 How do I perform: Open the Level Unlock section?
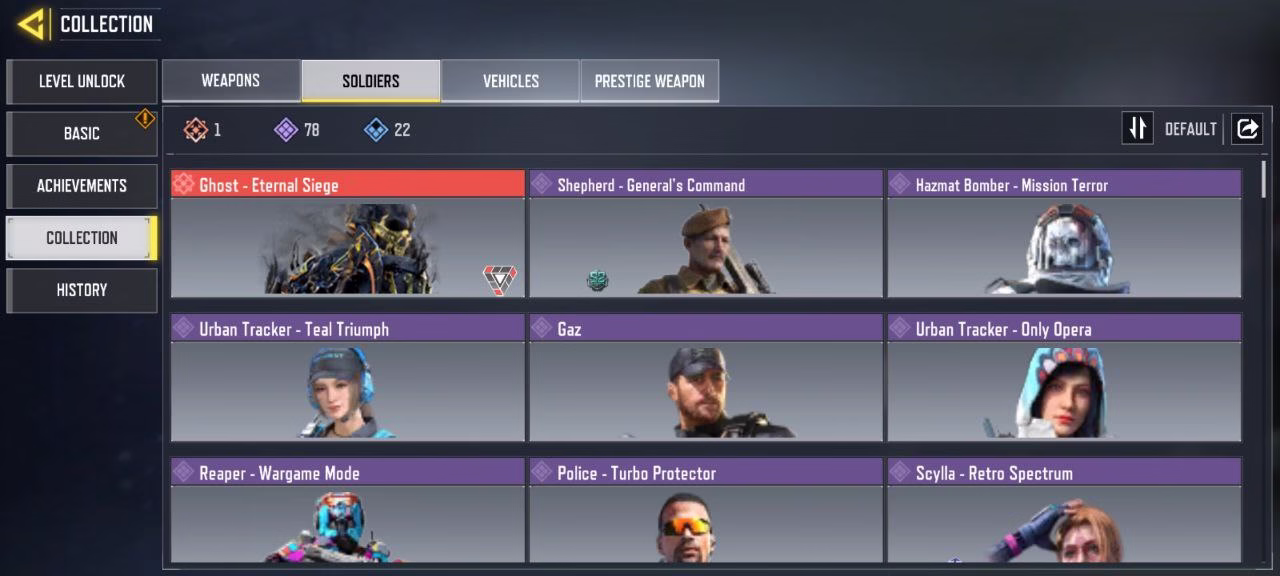coord(82,81)
